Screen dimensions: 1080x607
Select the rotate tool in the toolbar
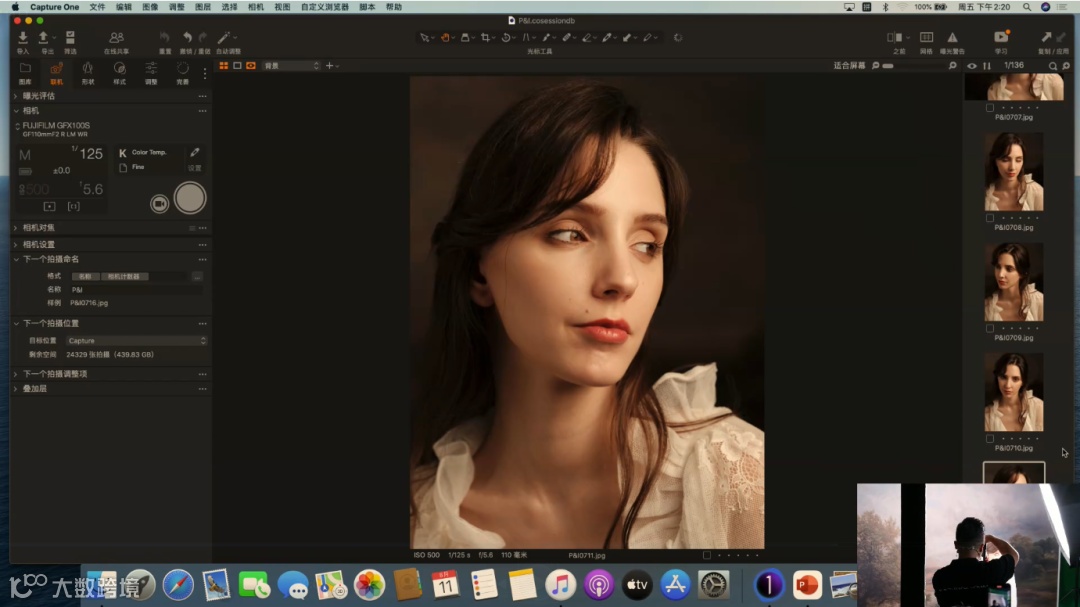[x=506, y=37]
